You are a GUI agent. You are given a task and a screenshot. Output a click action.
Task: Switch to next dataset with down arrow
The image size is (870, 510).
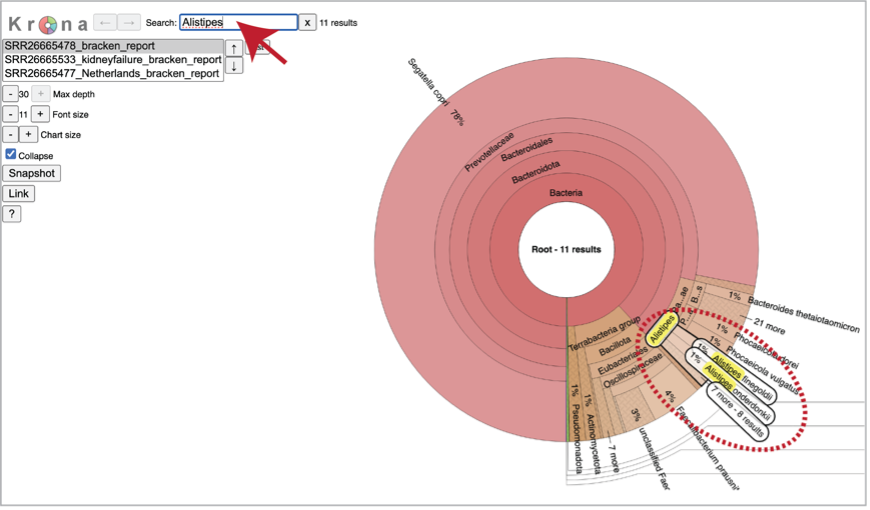234,66
